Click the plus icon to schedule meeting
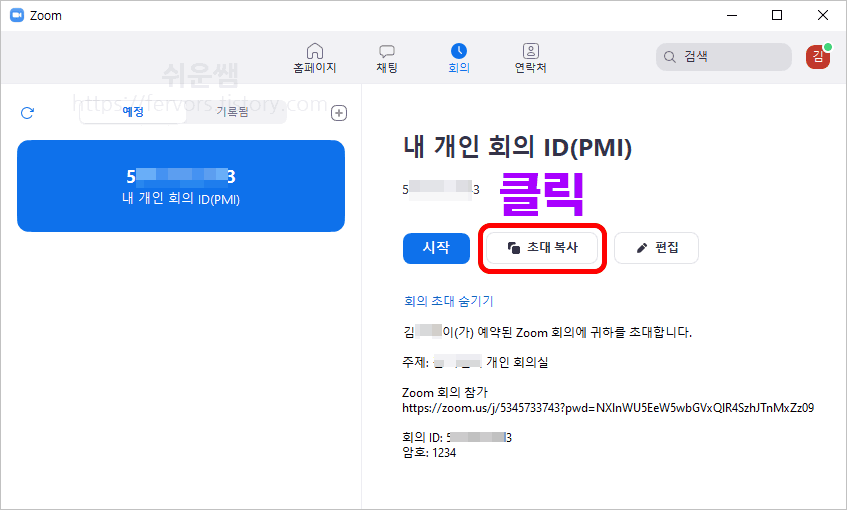 [339, 113]
